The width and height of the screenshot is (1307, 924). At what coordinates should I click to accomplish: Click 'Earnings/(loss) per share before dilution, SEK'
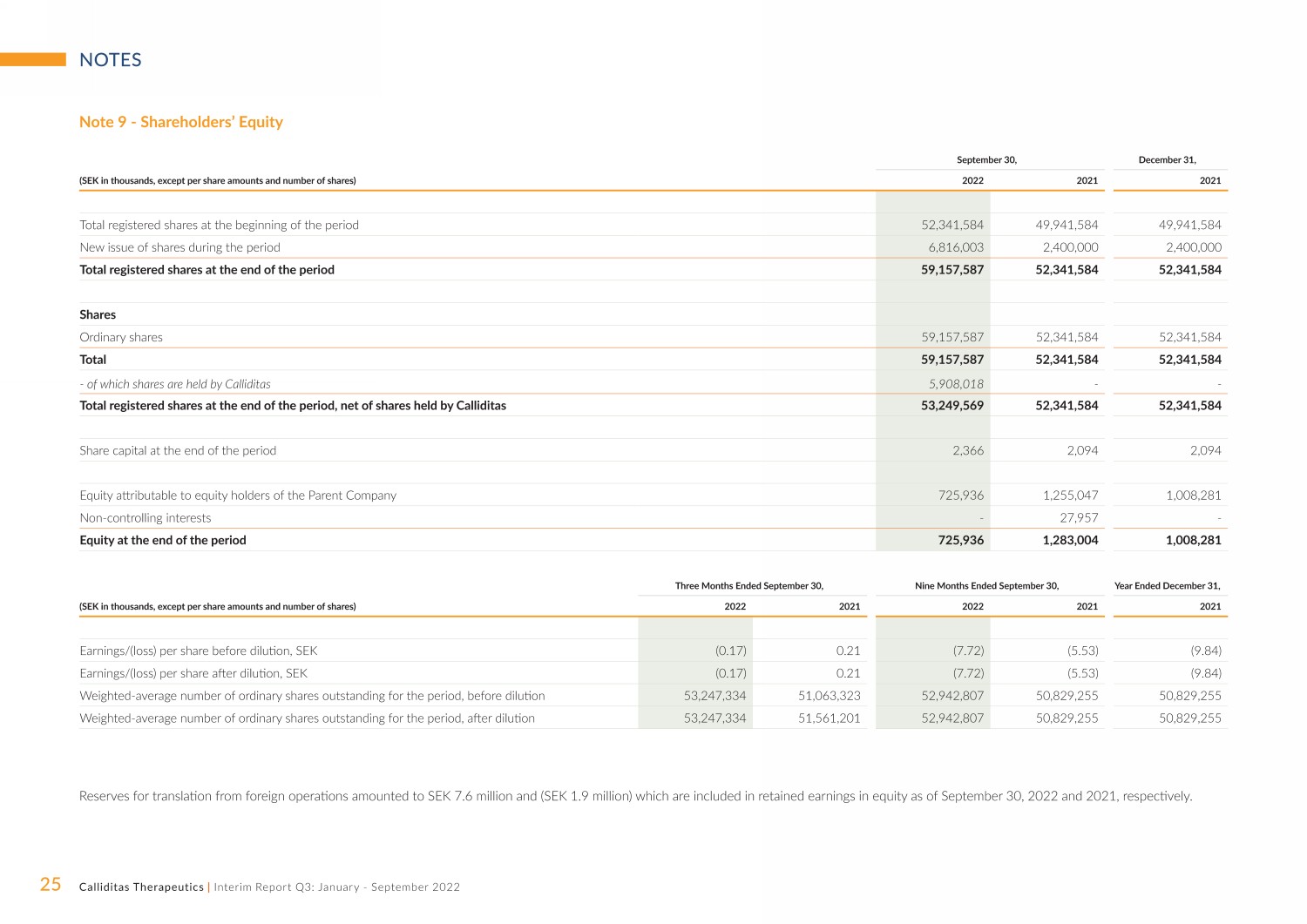(199, 651)
